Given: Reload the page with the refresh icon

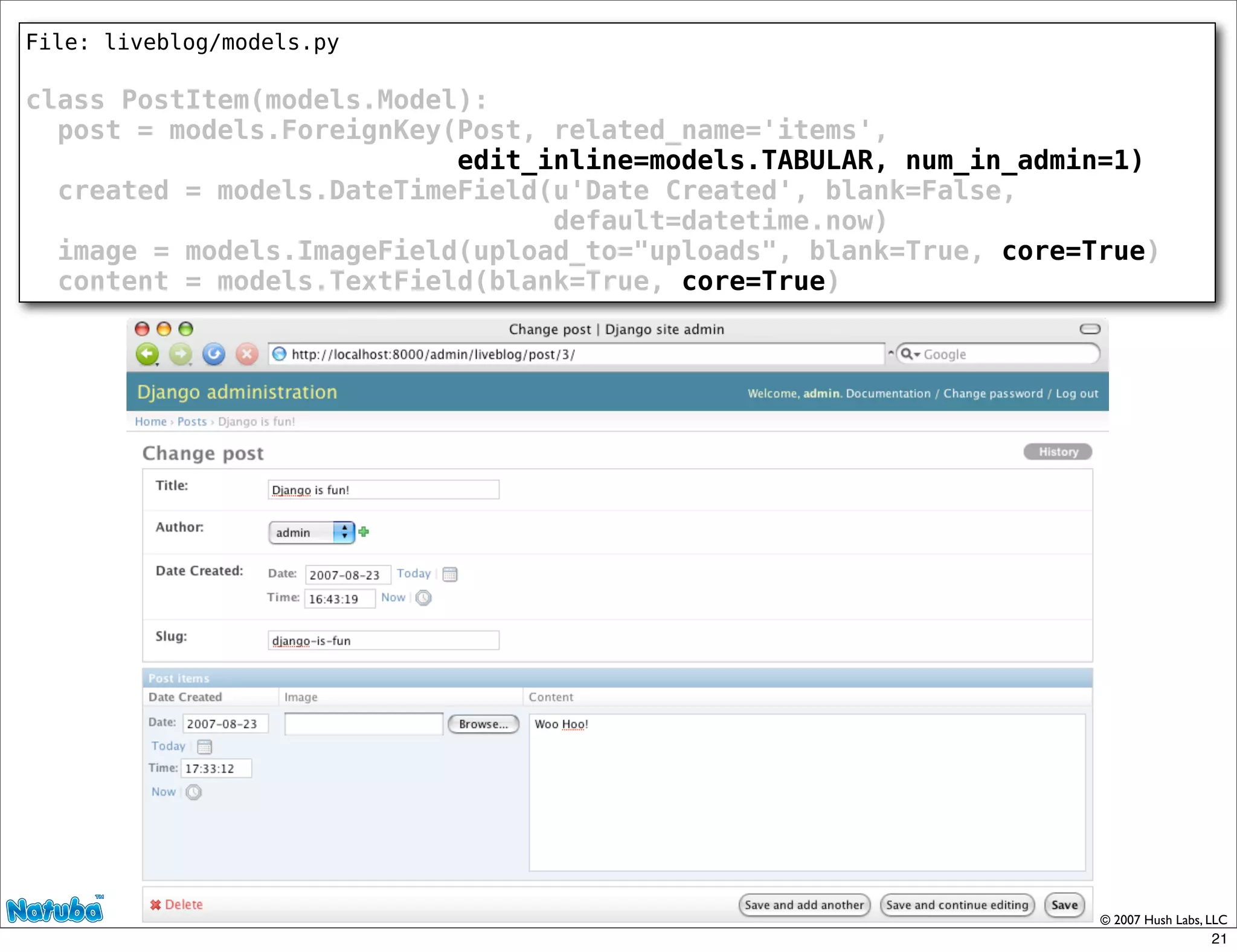Looking at the screenshot, I should coord(214,354).
